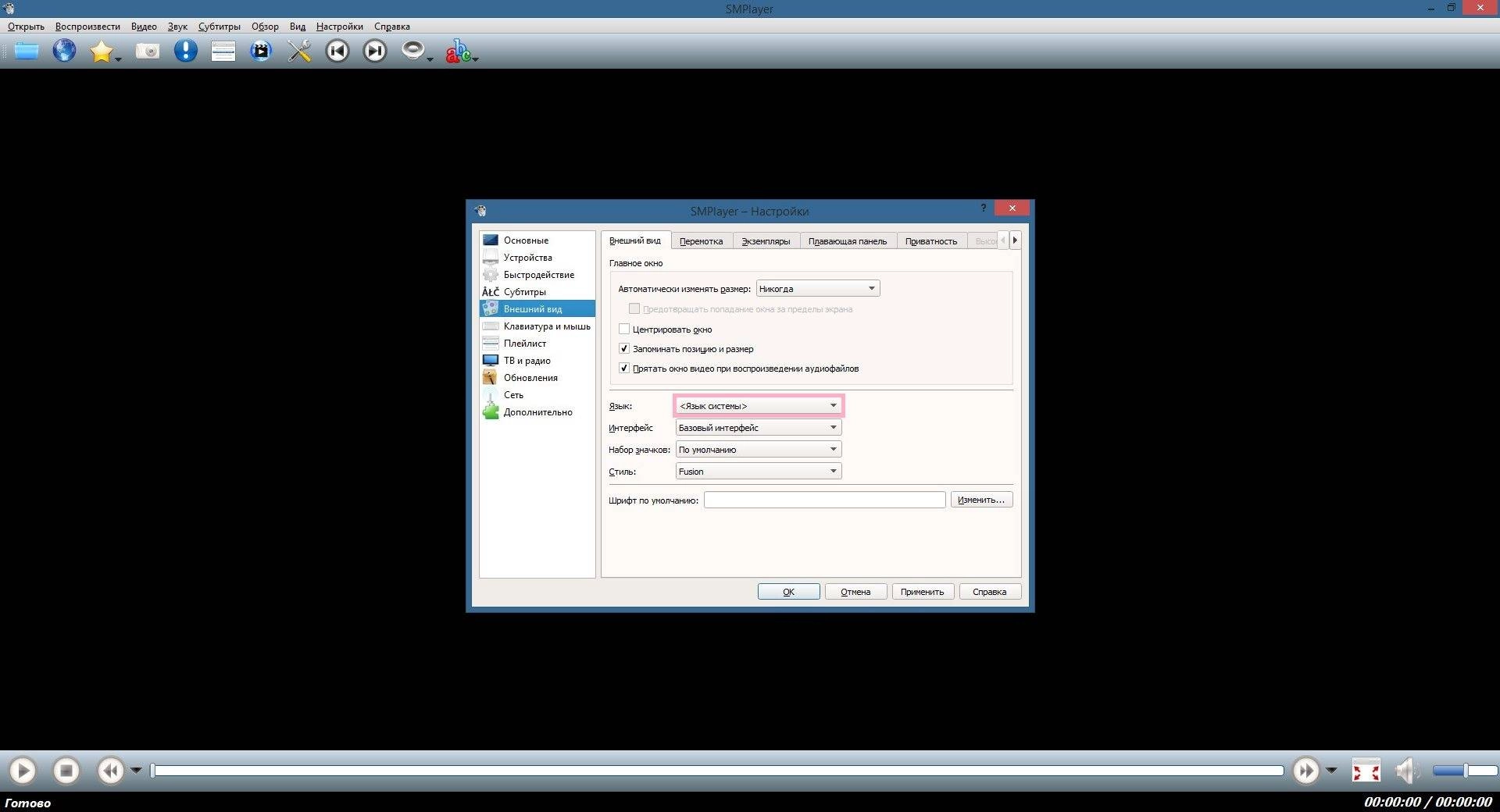
Task: Select Субтитры settings category
Action: [537, 292]
